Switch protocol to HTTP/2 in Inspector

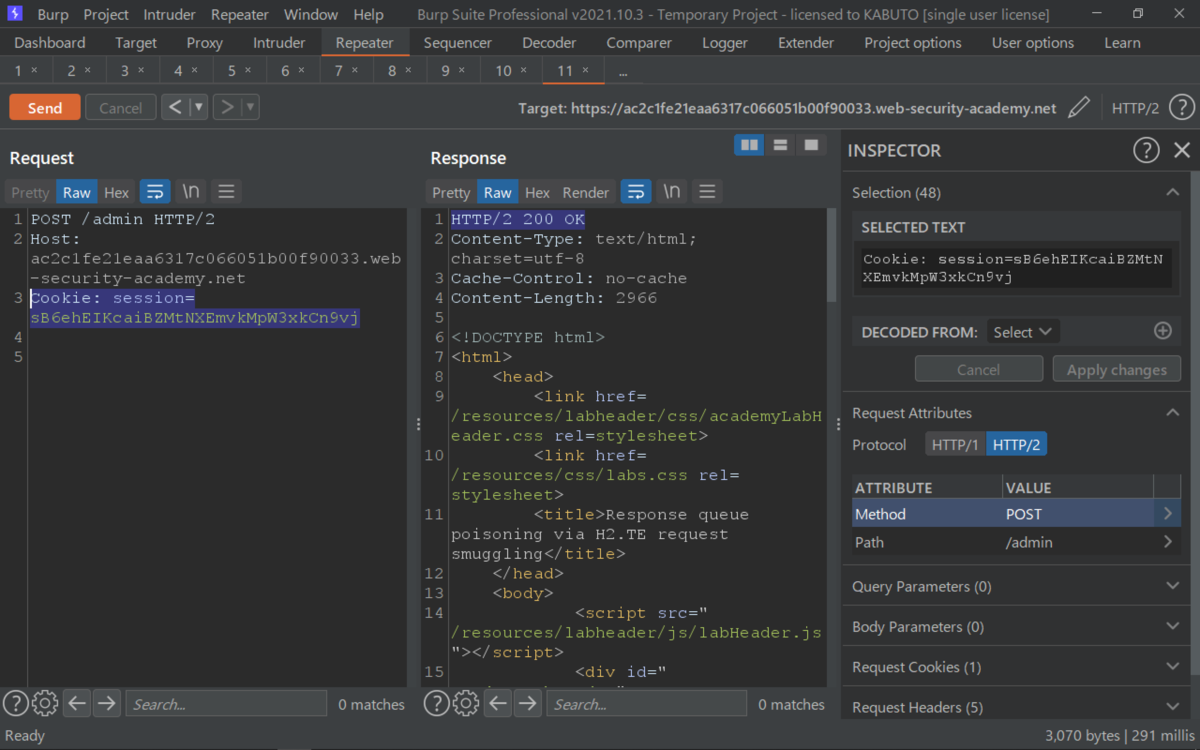(x=1016, y=445)
